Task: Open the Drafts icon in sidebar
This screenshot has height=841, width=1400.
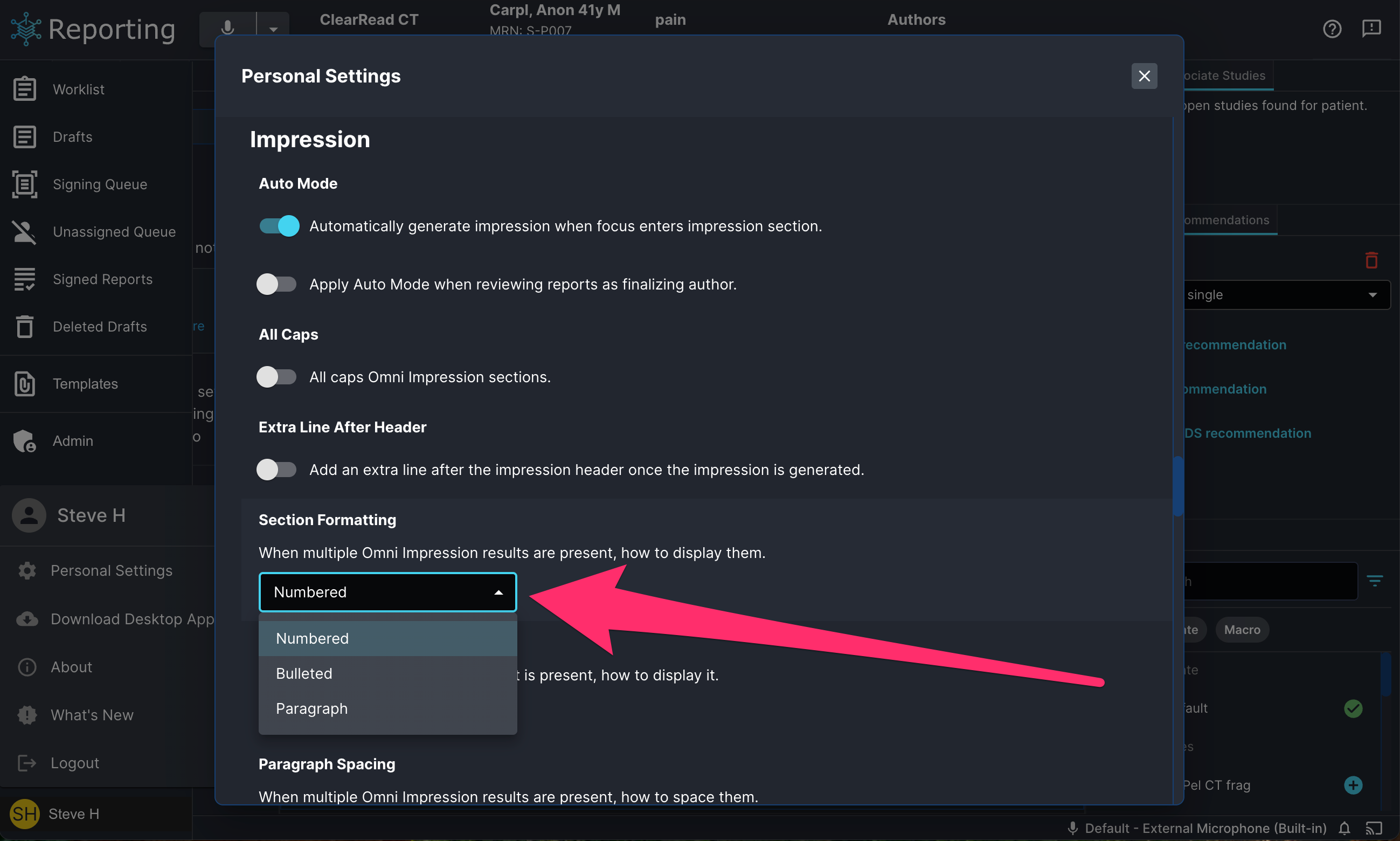Action: click(x=24, y=136)
